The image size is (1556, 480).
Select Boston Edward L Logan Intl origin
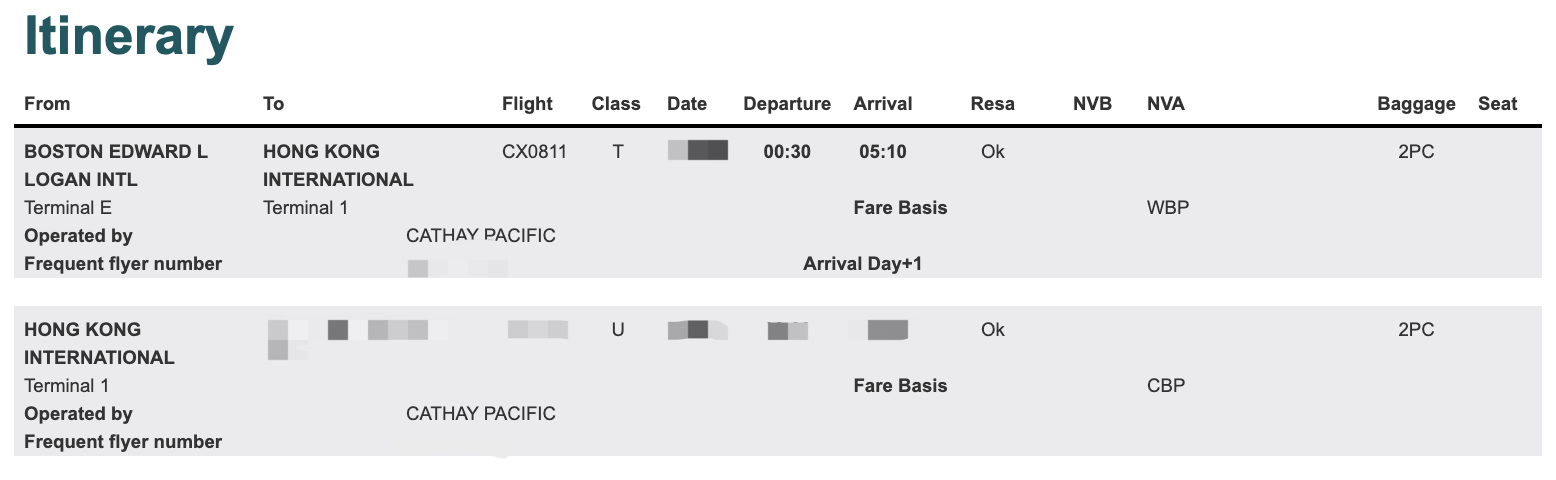coord(115,166)
